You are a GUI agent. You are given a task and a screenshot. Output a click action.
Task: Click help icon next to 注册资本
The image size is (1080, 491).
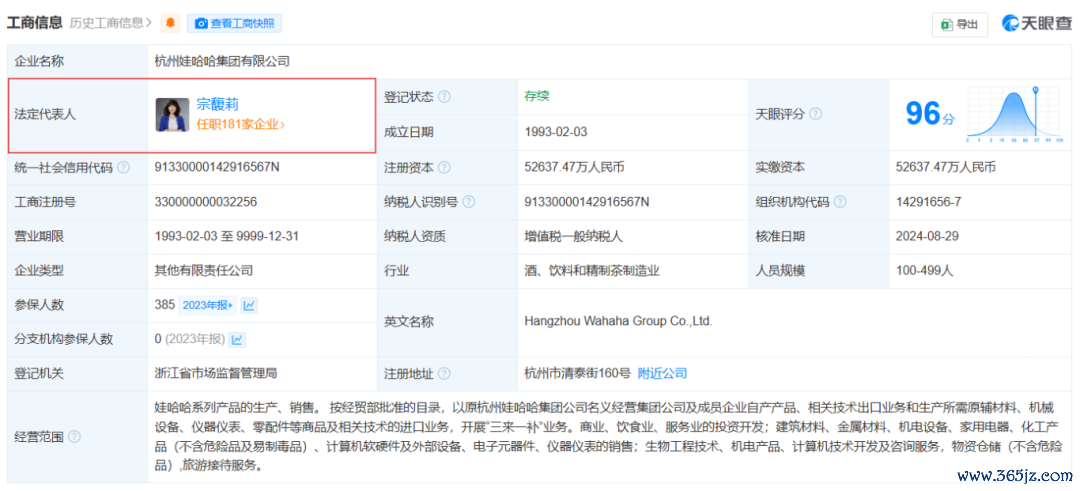tap(444, 168)
